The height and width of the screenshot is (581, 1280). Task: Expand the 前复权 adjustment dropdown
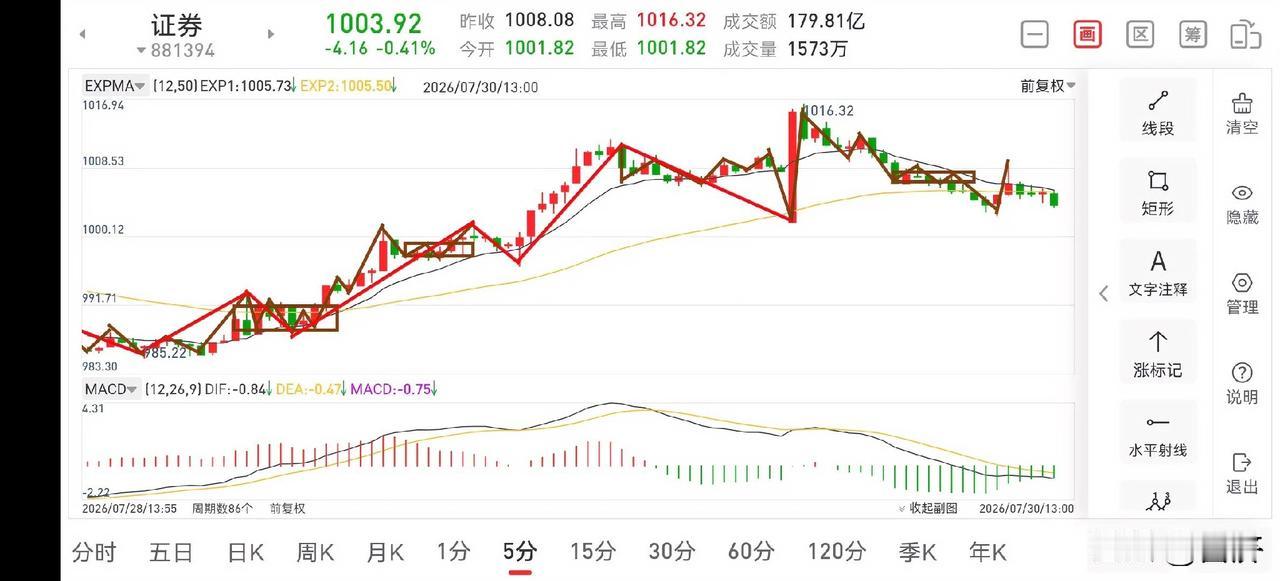click(x=1048, y=86)
